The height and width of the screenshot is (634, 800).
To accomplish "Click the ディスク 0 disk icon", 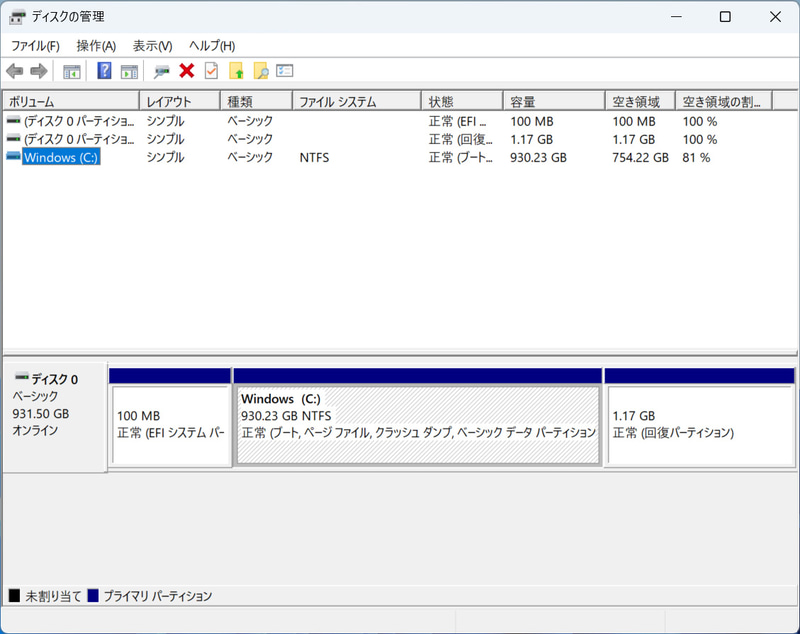I will [x=21, y=377].
